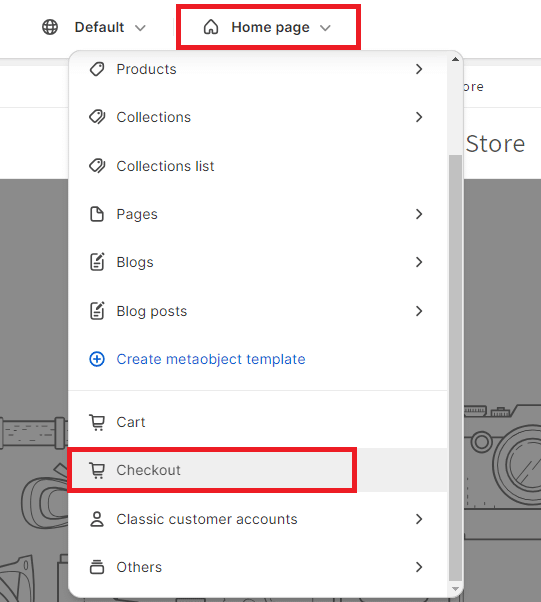Click the scrollbar down arrow in menu

coord(455,589)
